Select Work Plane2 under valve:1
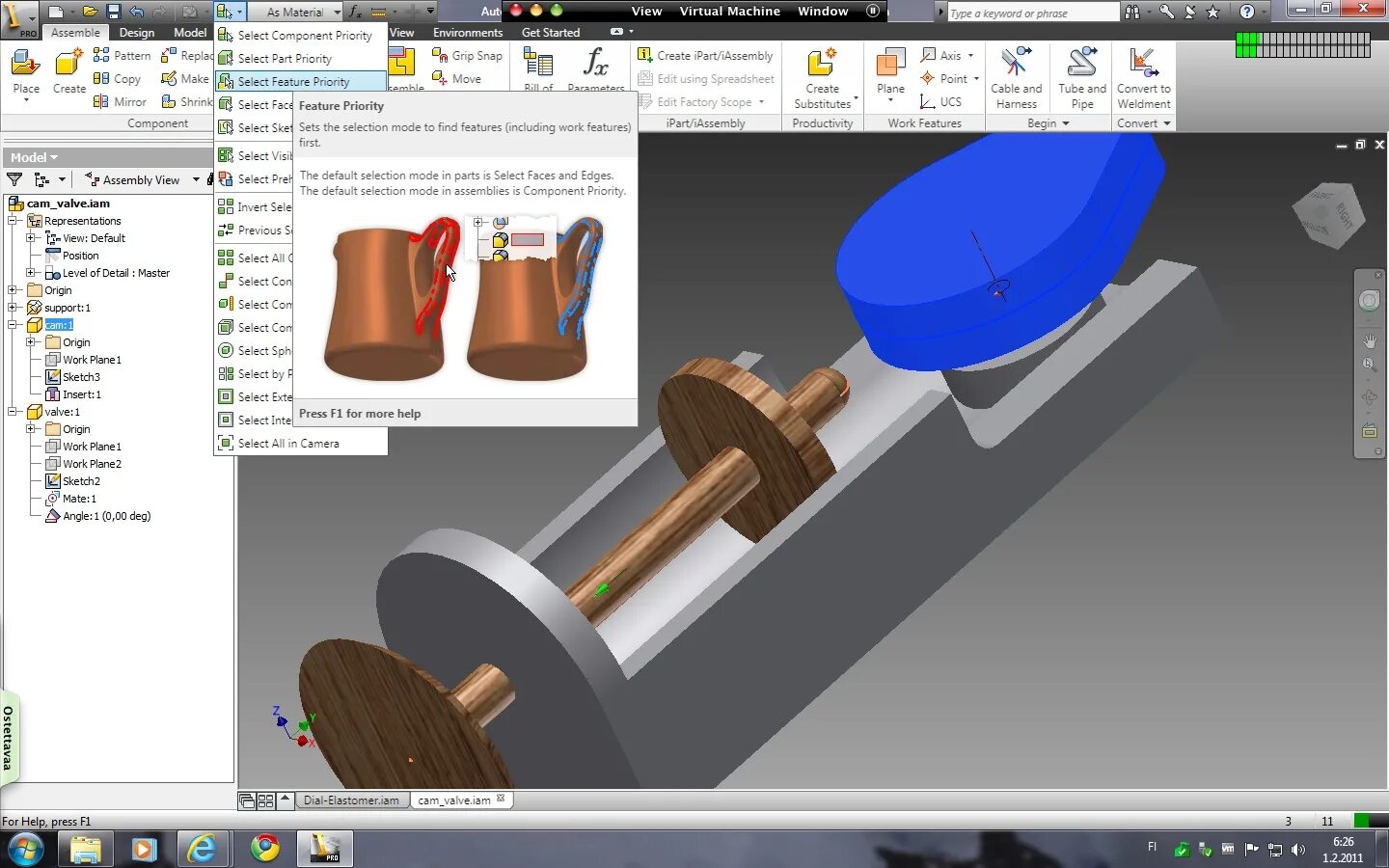 [92, 464]
